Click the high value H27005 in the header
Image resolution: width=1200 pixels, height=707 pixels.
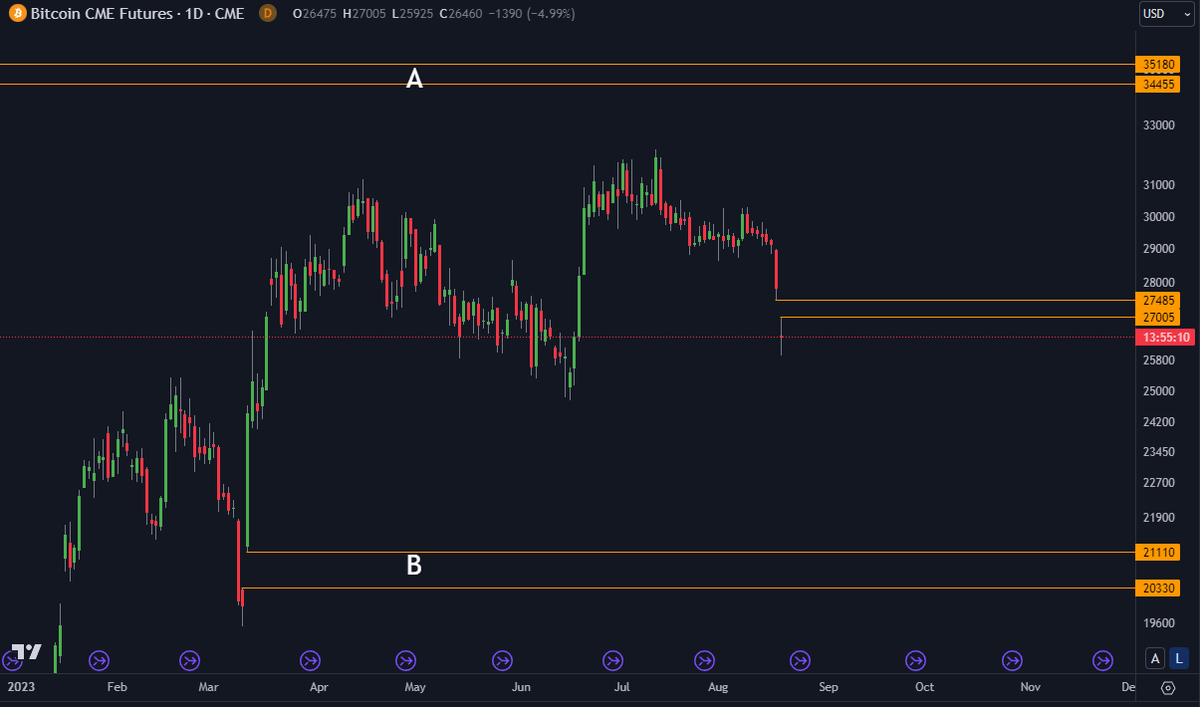pyautogui.click(x=364, y=14)
